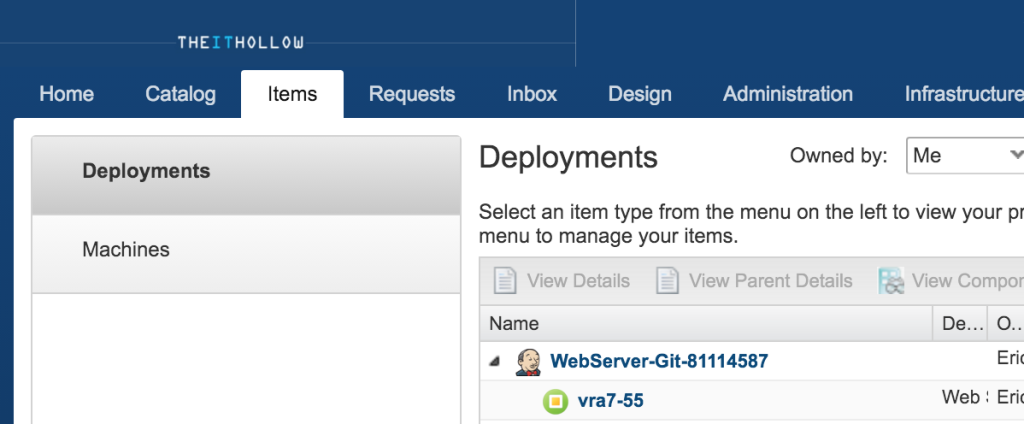Open the Inbox tab
This screenshot has width=1024, height=424.
(532, 94)
